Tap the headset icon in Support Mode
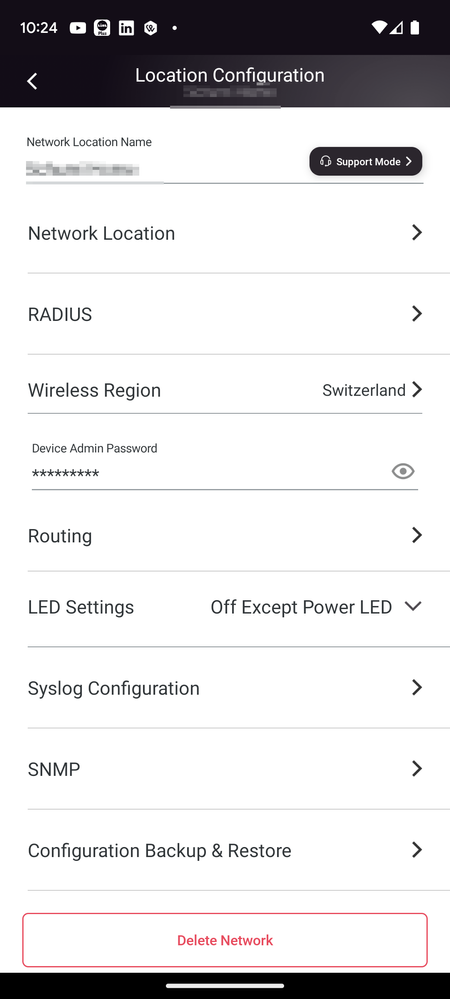Viewport: 450px width, 999px height. click(x=325, y=162)
